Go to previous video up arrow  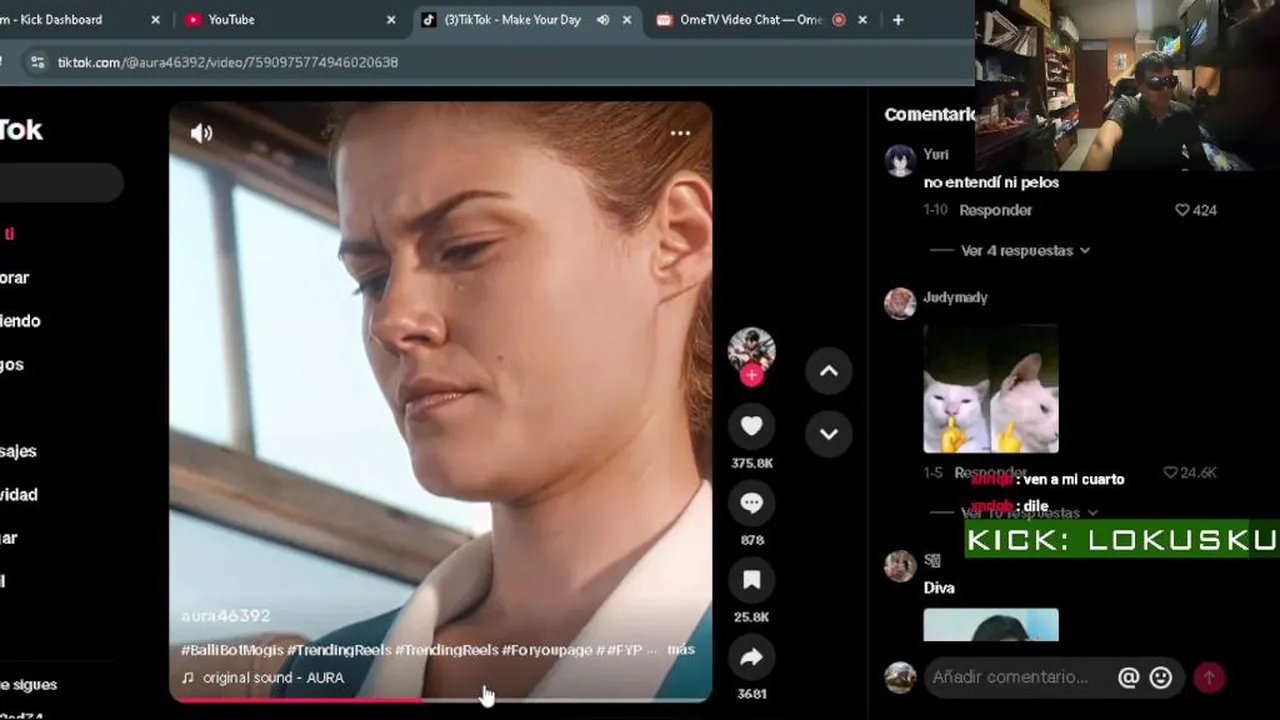click(829, 371)
